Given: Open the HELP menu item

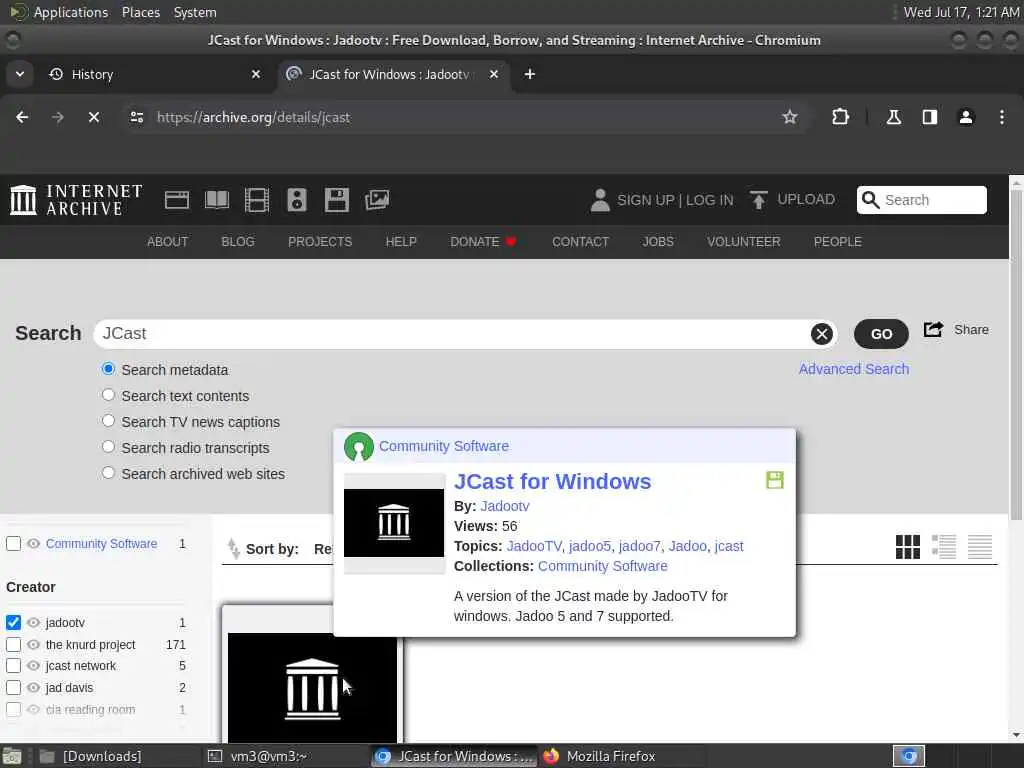Looking at the screenshot, I should [401, 242].
